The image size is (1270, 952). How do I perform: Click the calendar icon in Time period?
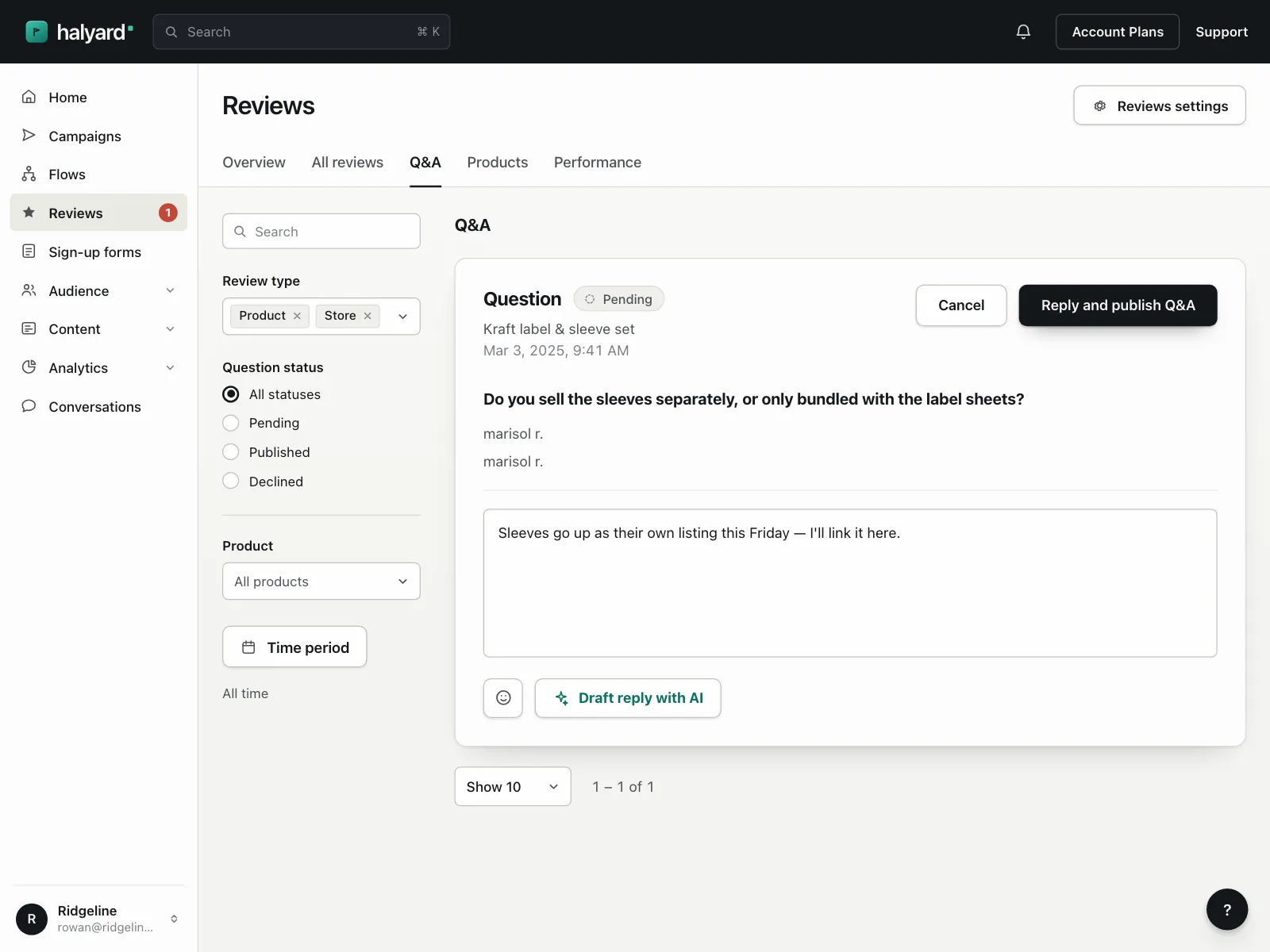tap(248, 647)
